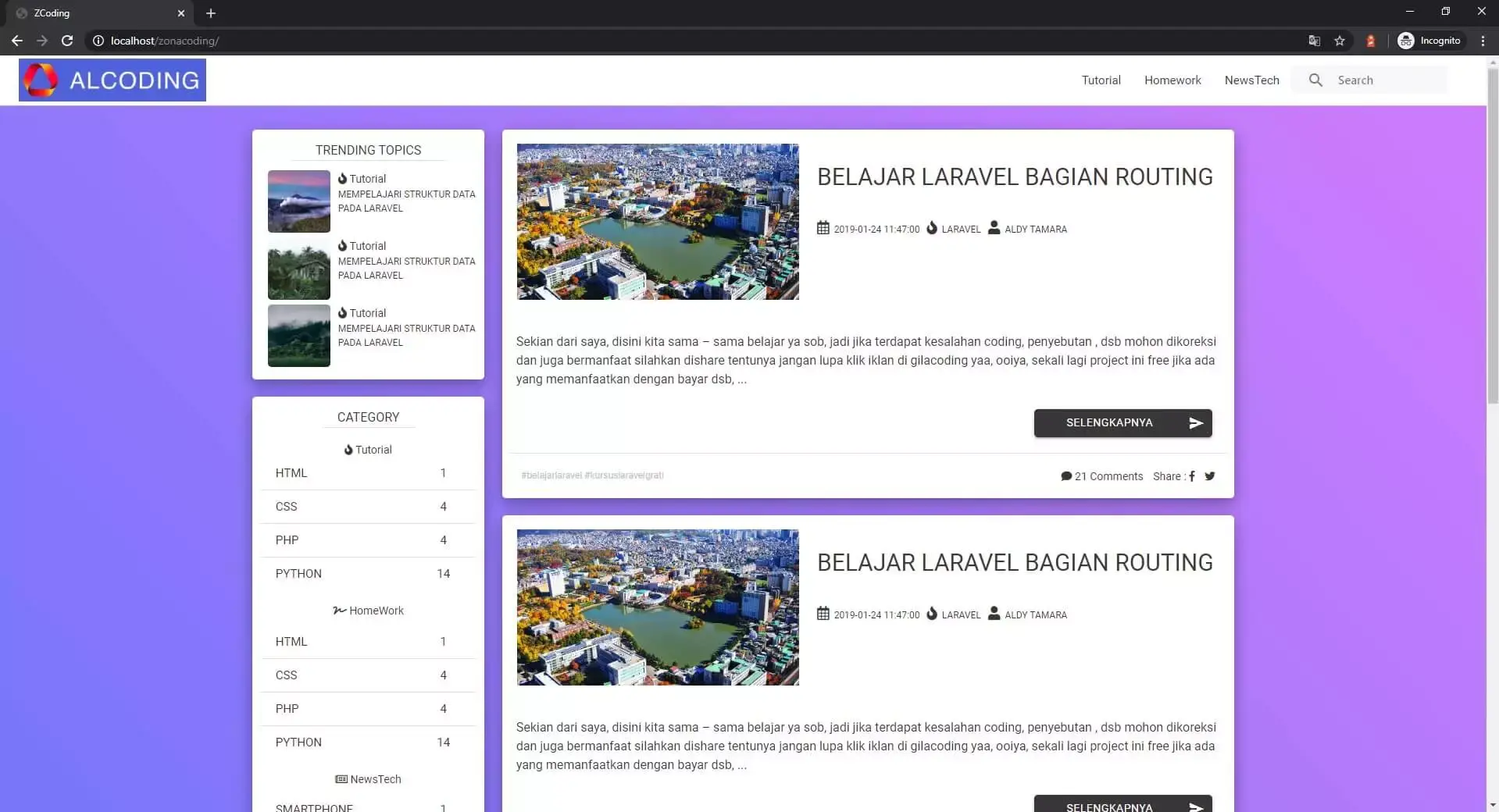Screen dimensions: 1499x812
Task: Click the flame icon beside LARAVEL in second post
Action: (x=932, y=614)
